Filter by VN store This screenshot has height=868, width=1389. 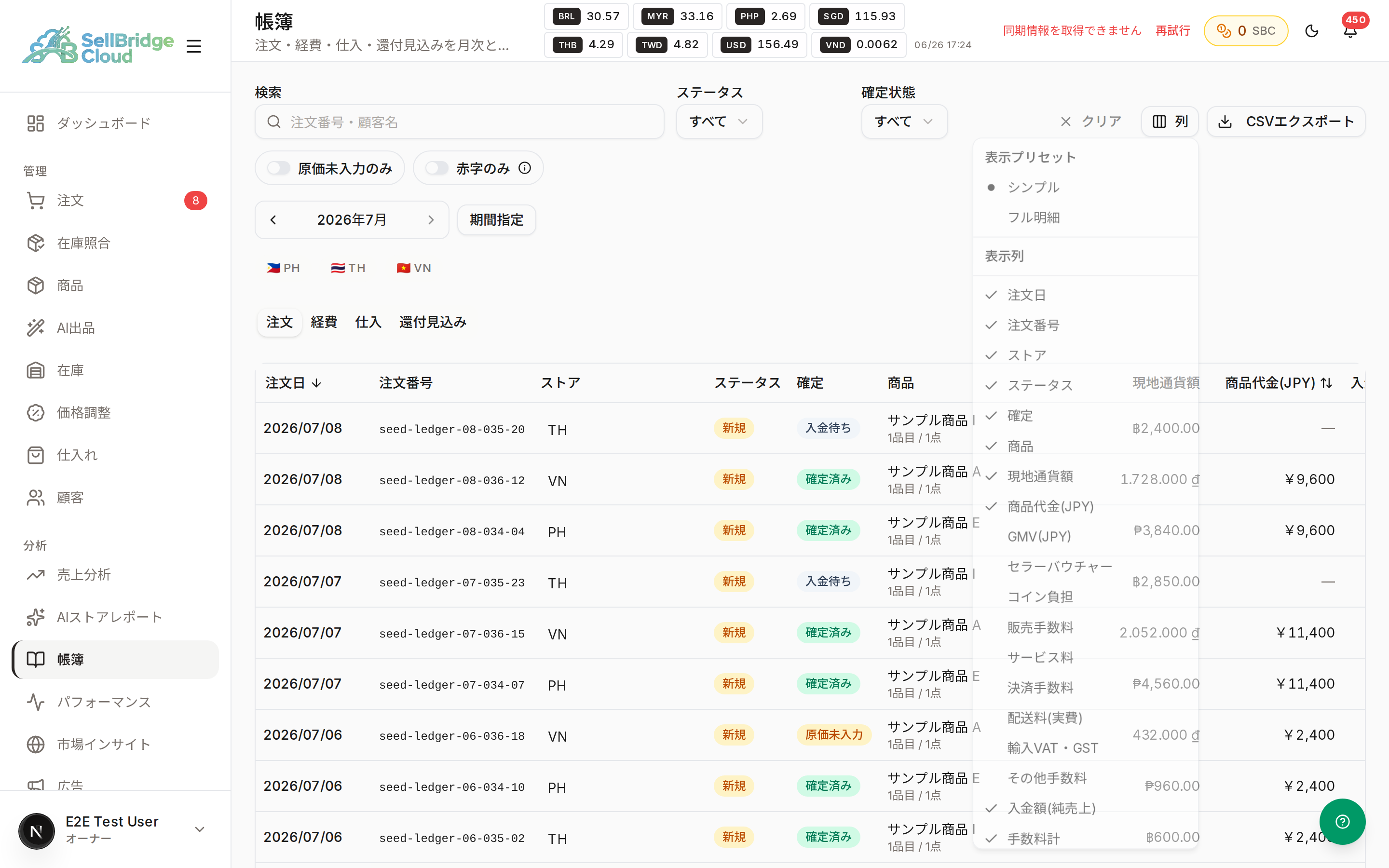(413, 268)
